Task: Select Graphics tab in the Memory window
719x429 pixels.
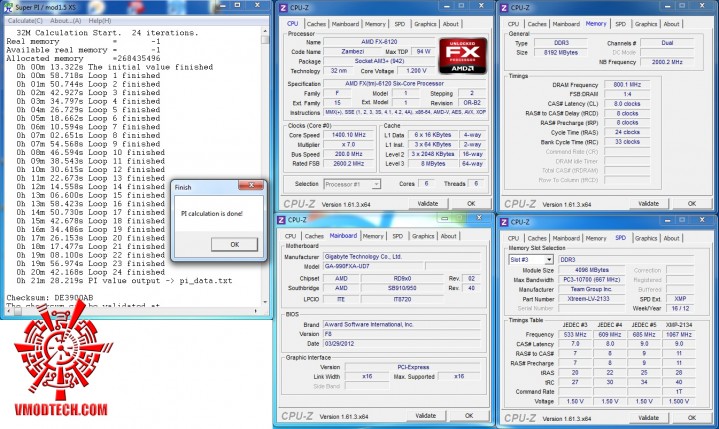Action: 646,24
